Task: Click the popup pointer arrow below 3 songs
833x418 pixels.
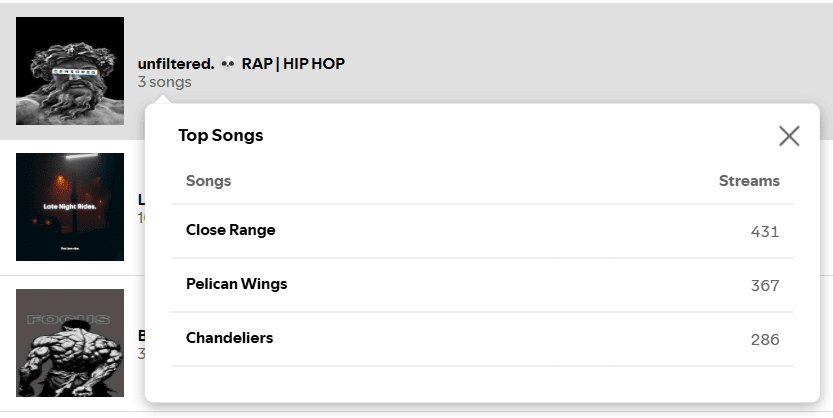Action: 163,99
